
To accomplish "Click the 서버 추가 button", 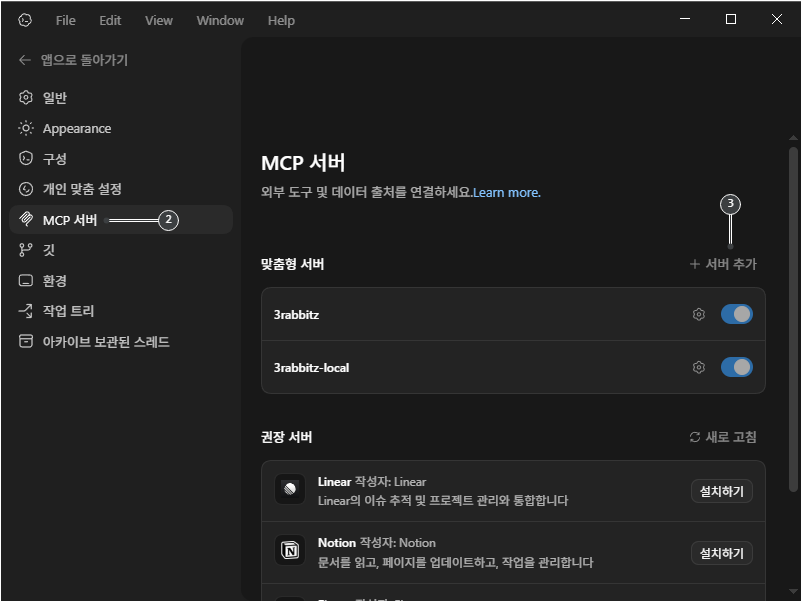I will (x=723, y=264).
